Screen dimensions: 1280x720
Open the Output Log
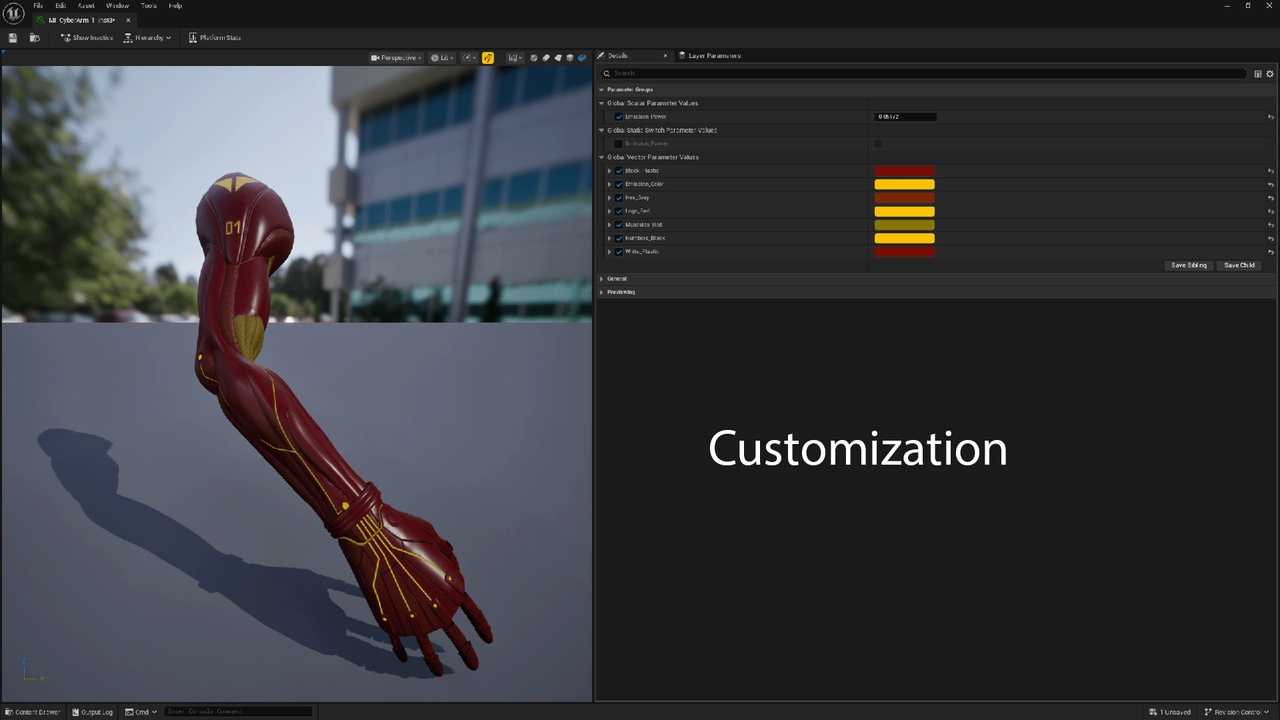pyautogui.click(x=92, y=712)
